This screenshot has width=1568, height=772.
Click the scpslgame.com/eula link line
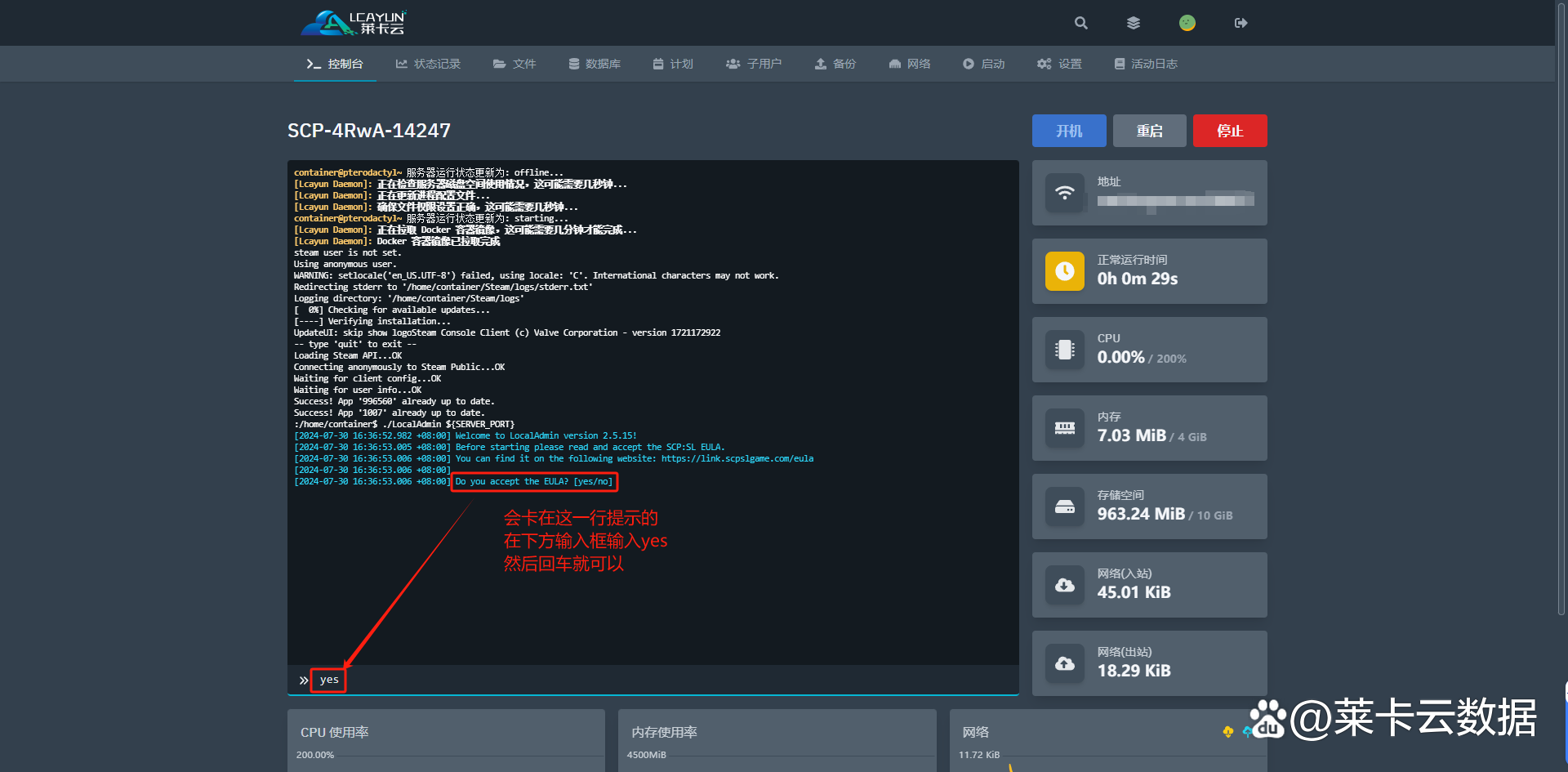(x=554, y=459)
